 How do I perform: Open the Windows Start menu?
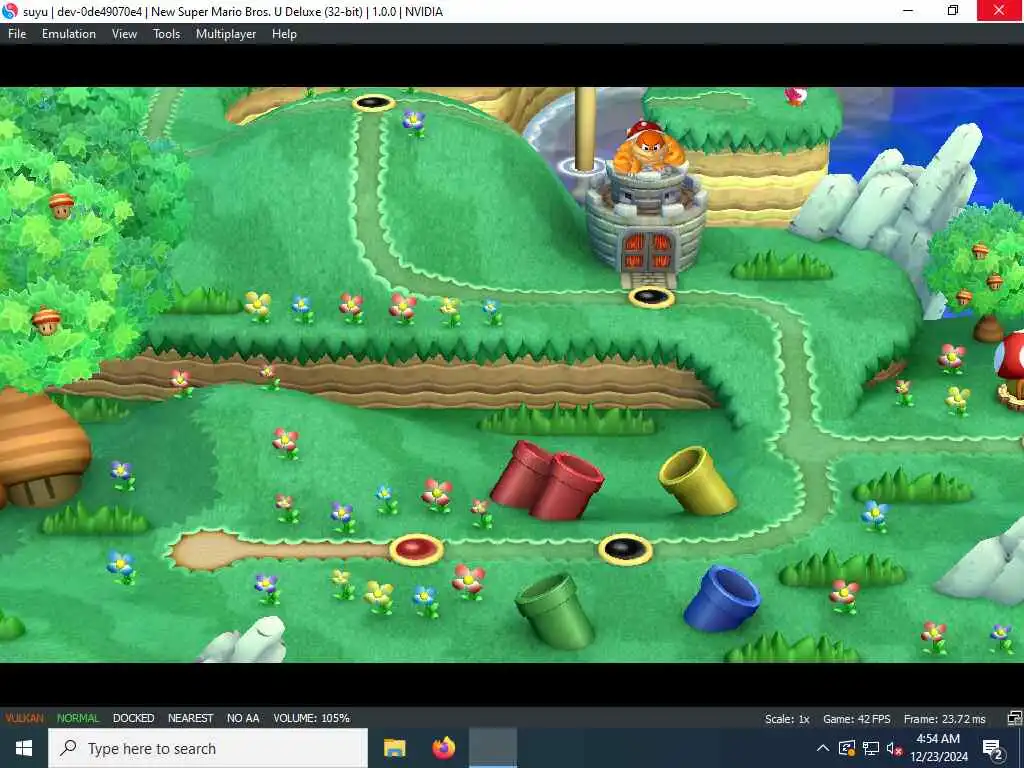24,748
